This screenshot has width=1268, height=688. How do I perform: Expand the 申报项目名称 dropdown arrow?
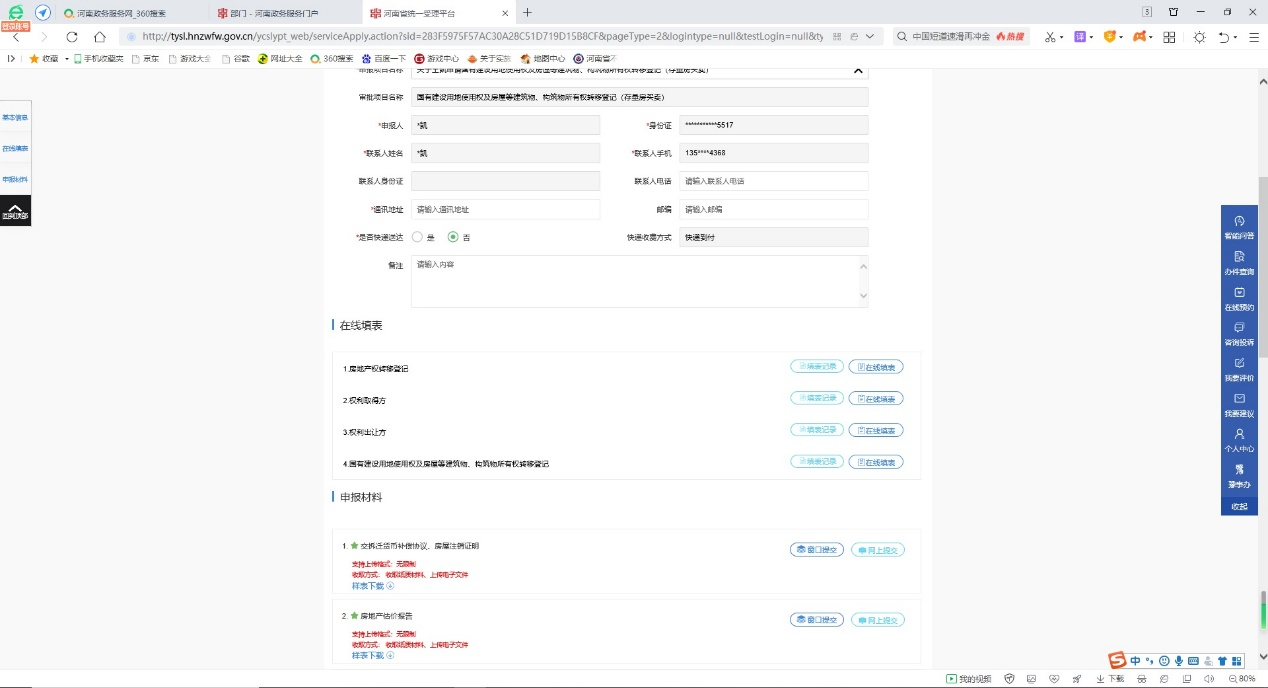[x=857, y=70]
